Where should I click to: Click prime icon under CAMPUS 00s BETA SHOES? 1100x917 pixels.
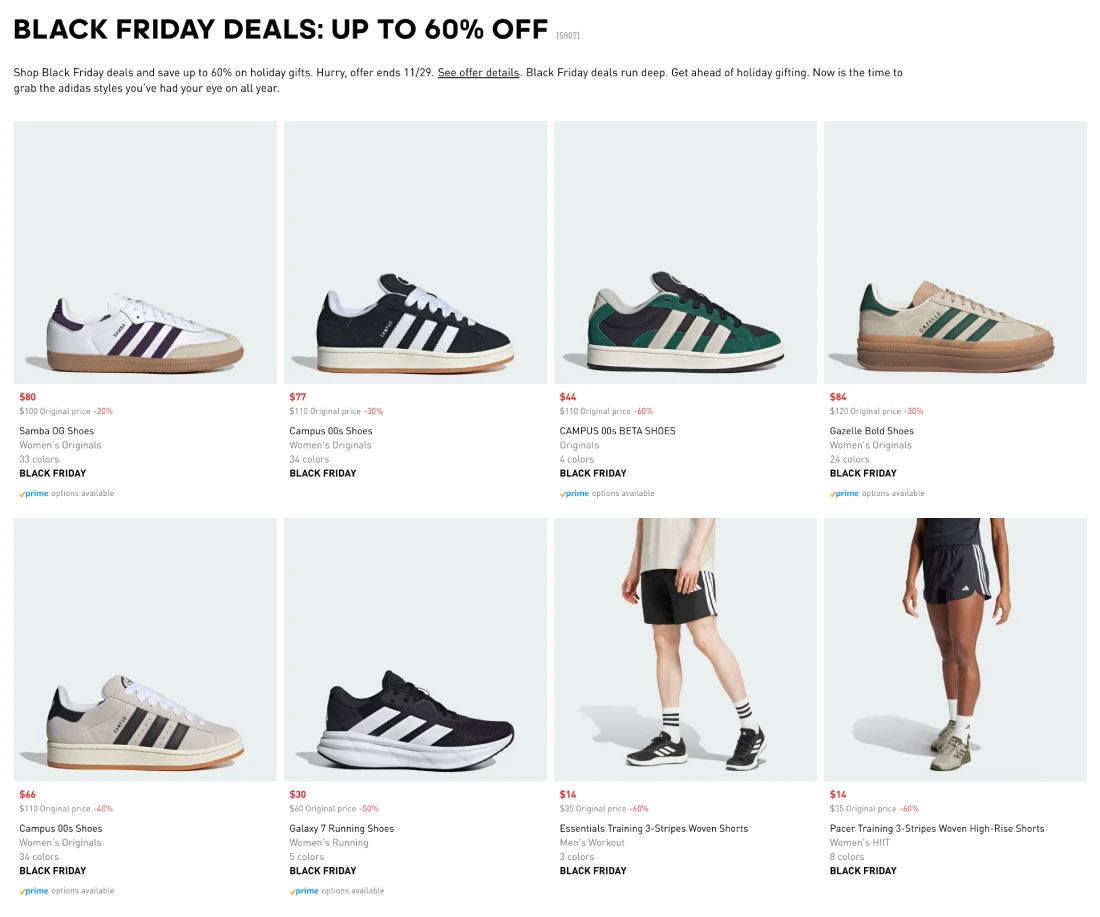point(574,493)
